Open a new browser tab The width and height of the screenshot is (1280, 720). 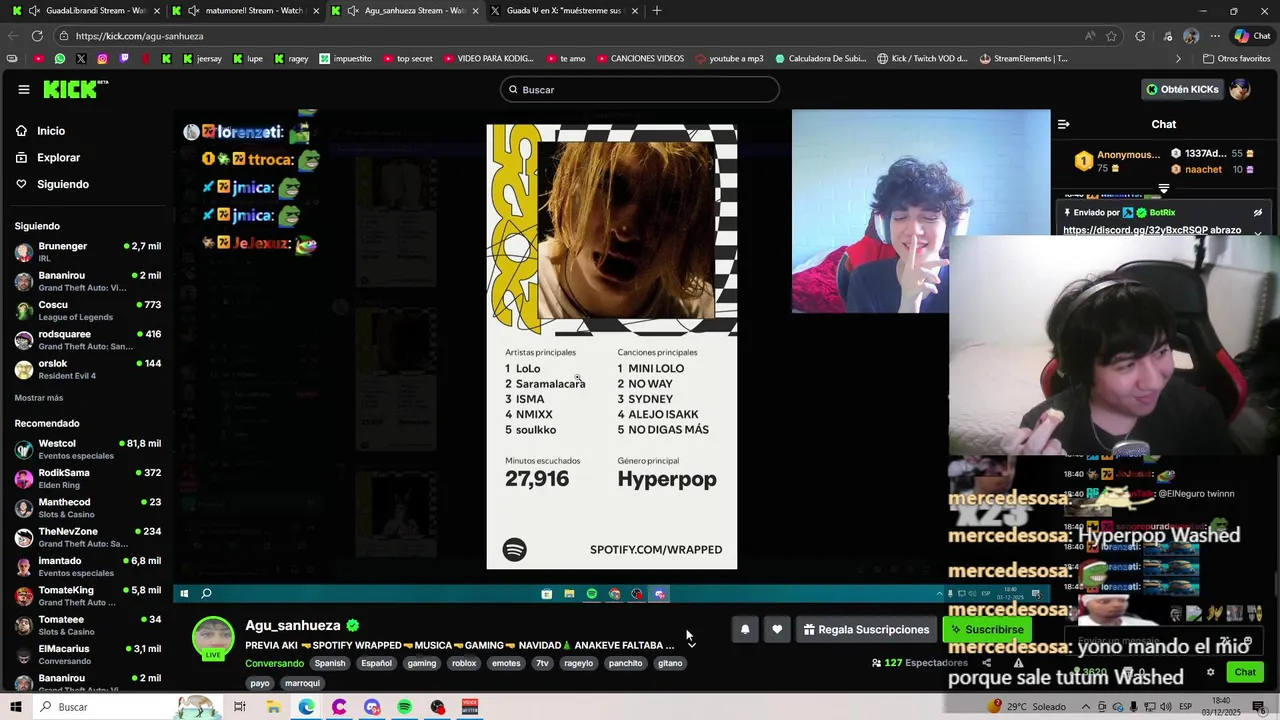click(657, 11)
